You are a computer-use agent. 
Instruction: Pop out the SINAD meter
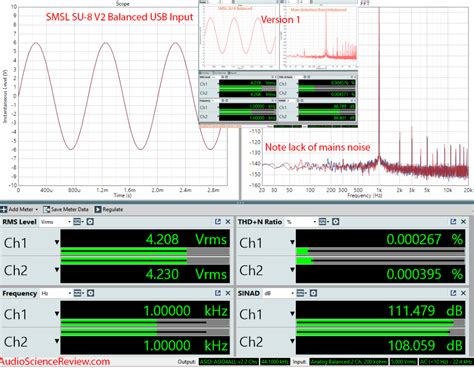point(453,293)
